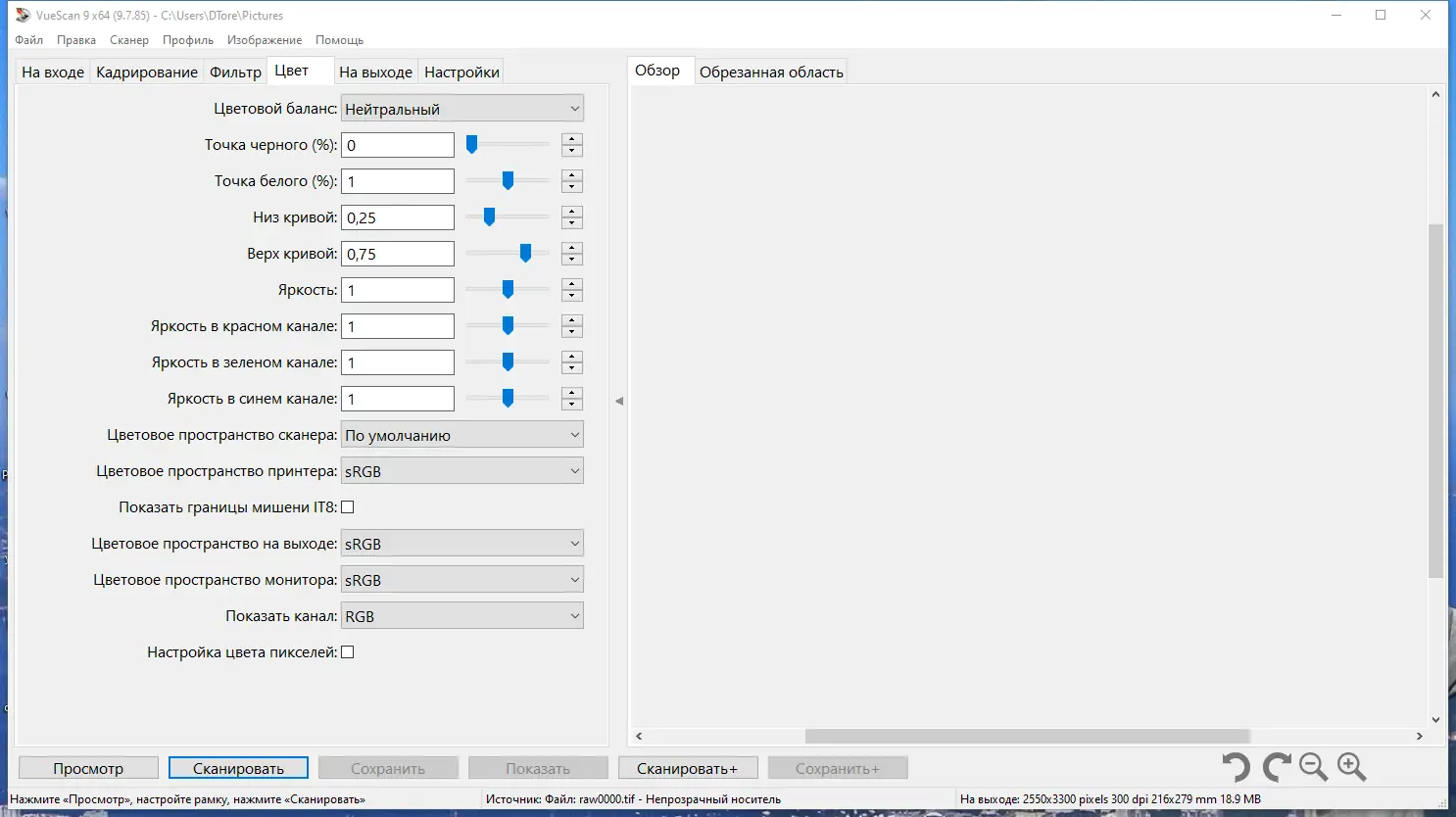Focus the 'Яркость' input field

pyautogui.click(x=398, y=290)
